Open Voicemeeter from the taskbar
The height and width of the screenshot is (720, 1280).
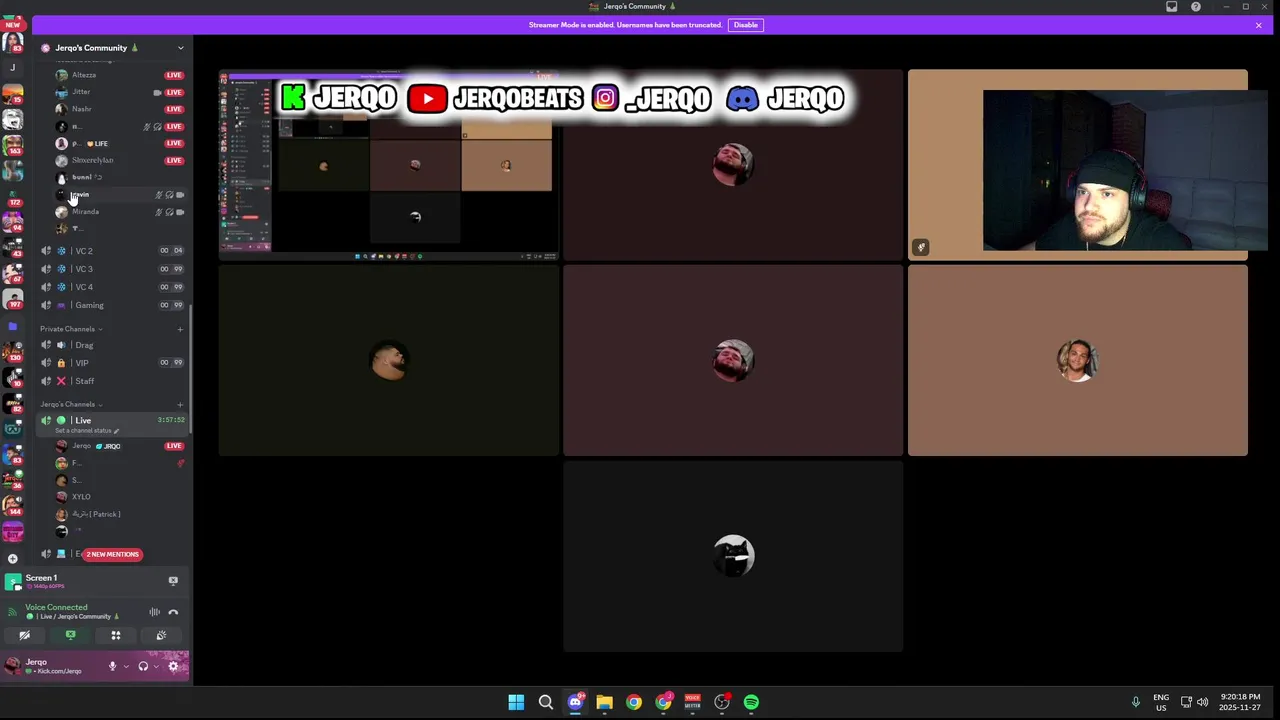point(692,702)
